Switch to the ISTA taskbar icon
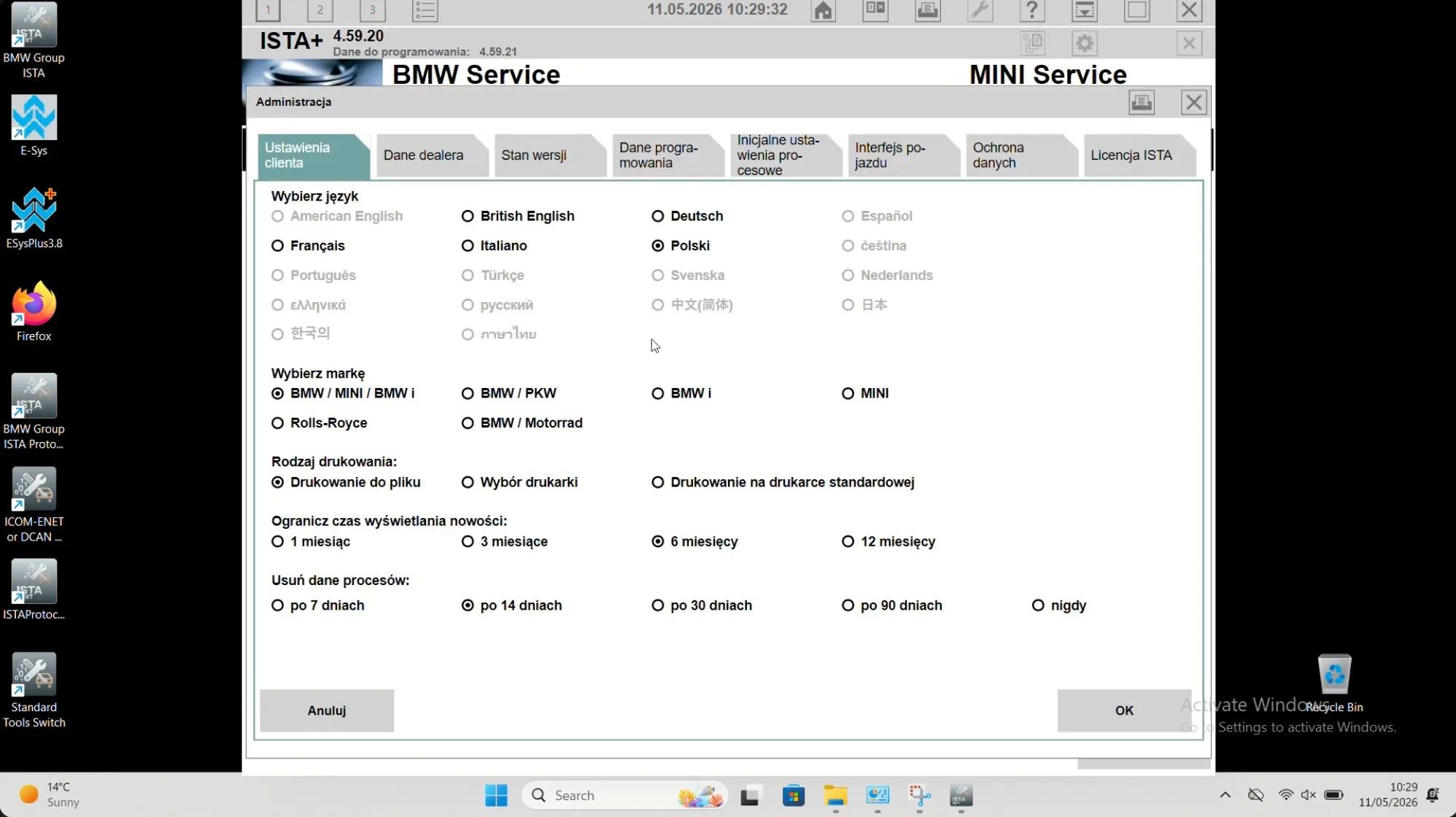The width and height of the screenshot is (1456, 817). click(x=961, y=795)
